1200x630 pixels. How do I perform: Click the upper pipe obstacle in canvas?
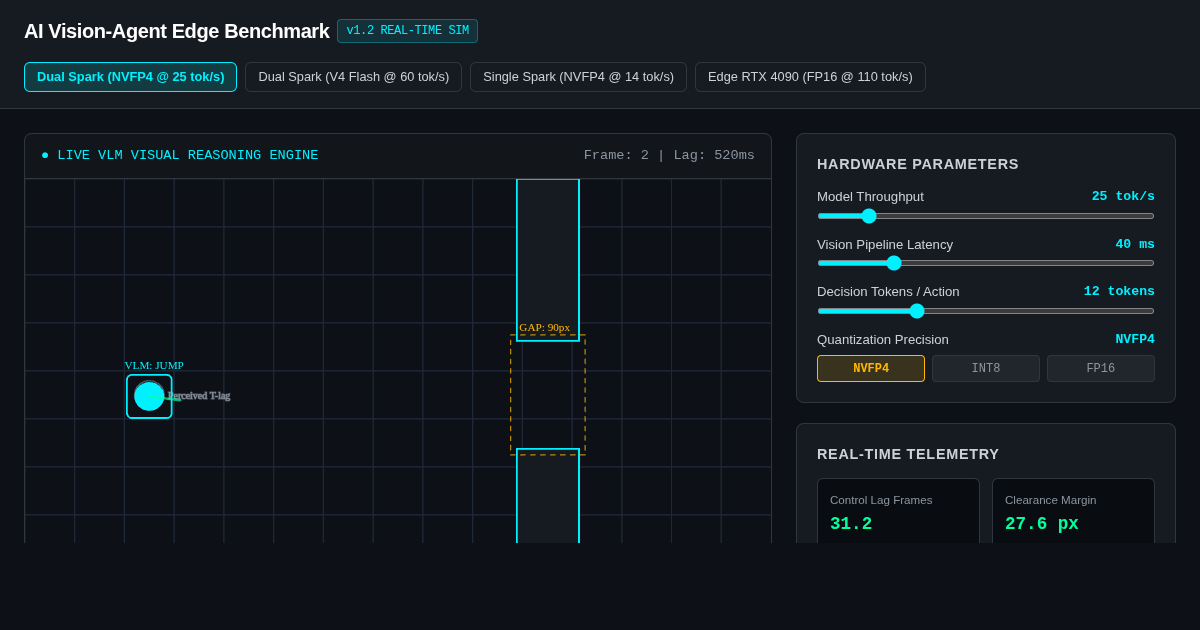point(548,260)
